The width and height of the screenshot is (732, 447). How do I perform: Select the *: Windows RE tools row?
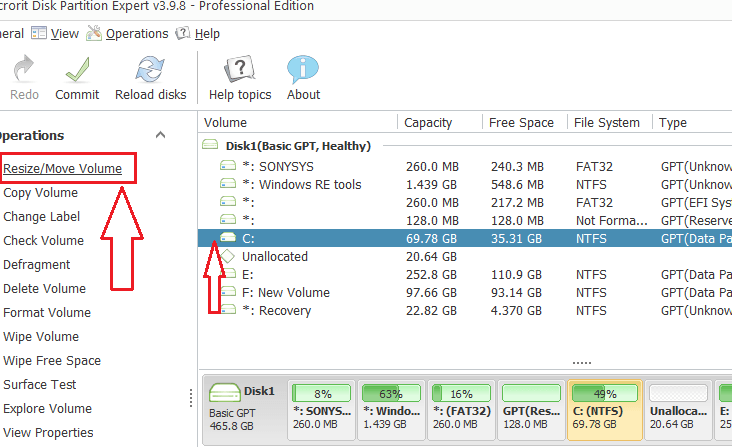465,185
